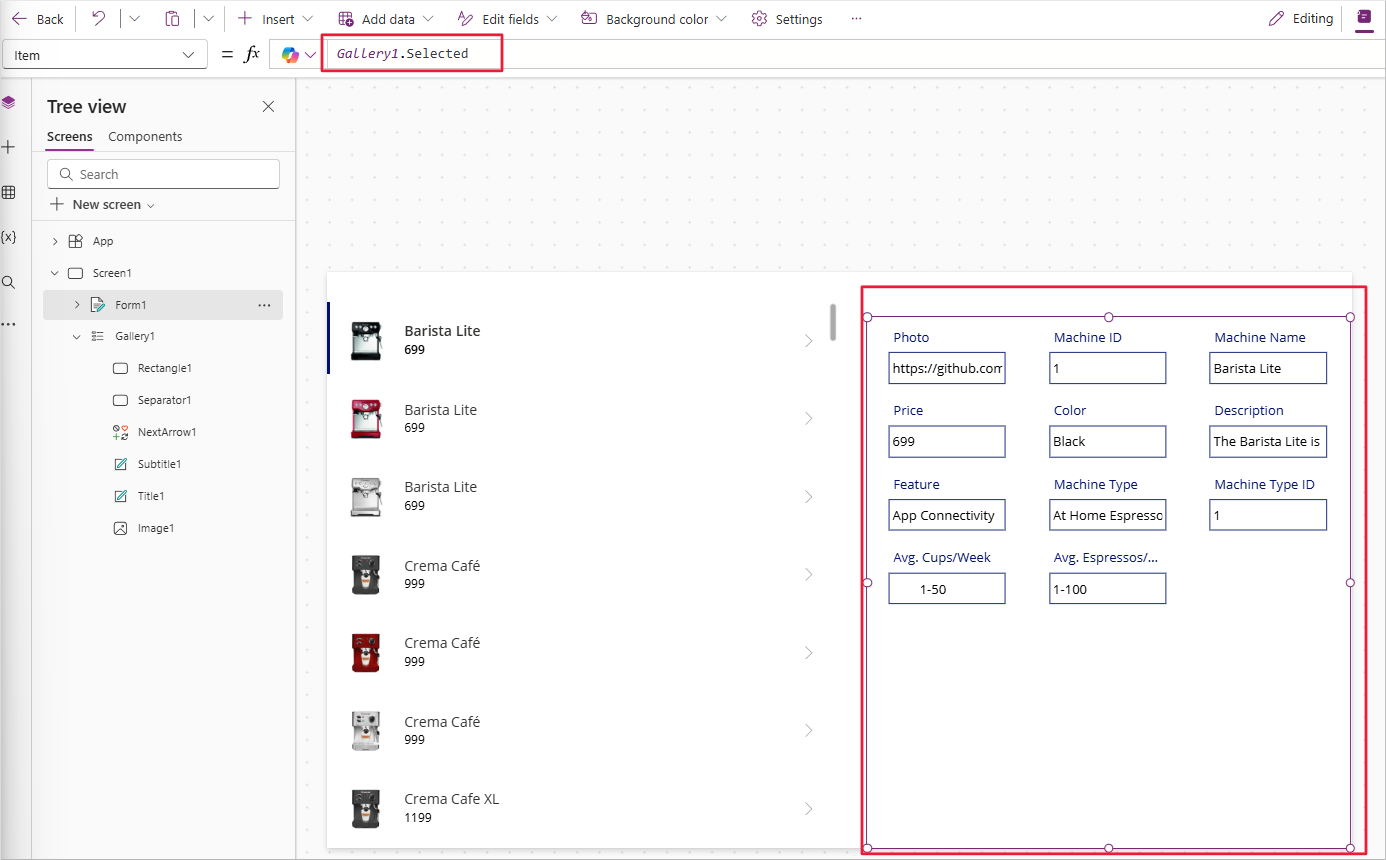Open Settings from the toolbar
This screenshot has height=860, width=1386.
(787, 19)
